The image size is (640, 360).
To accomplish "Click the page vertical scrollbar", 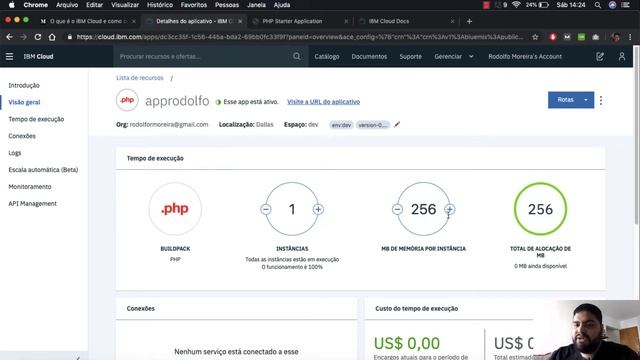I will (x=636, y=136).
